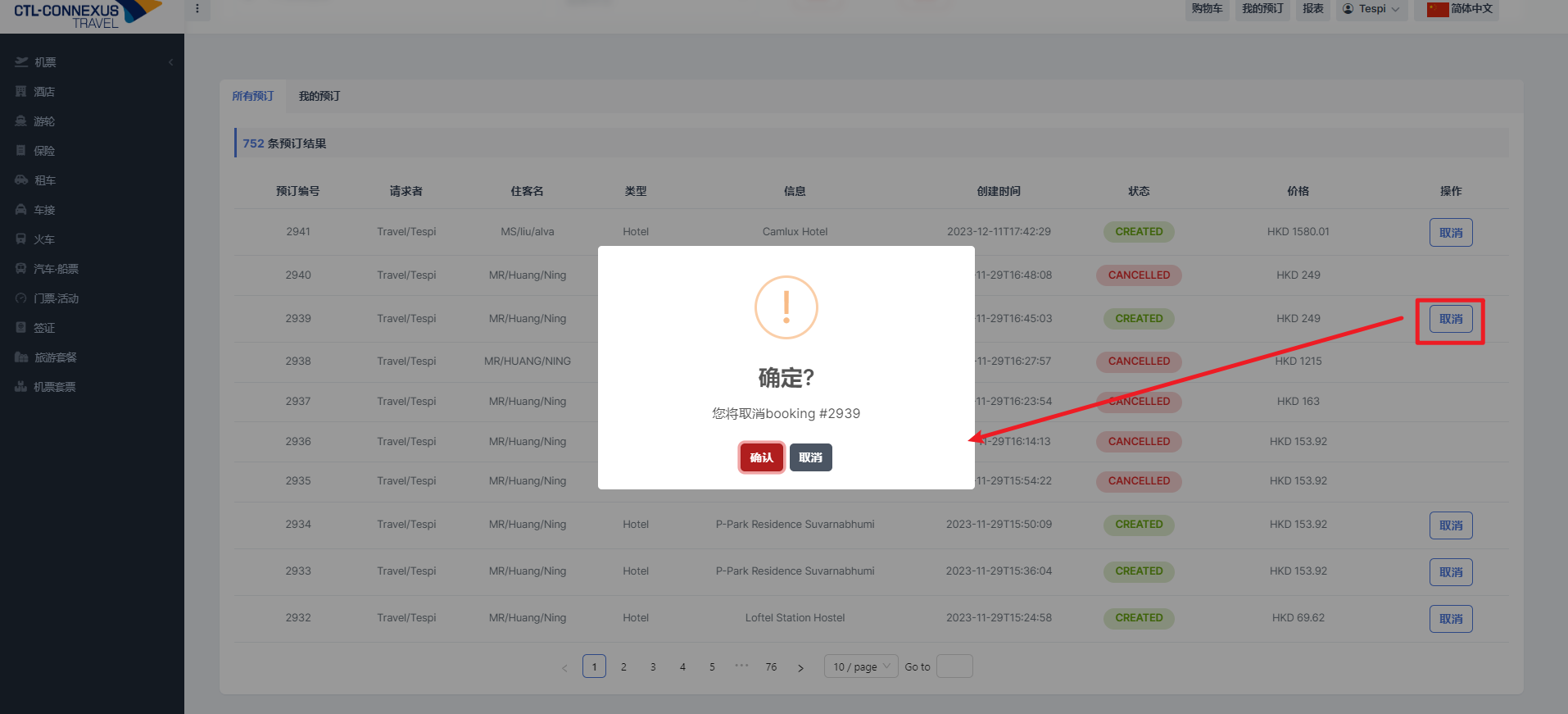Click the three-dot menu icon in header

[x=197, y=9]
